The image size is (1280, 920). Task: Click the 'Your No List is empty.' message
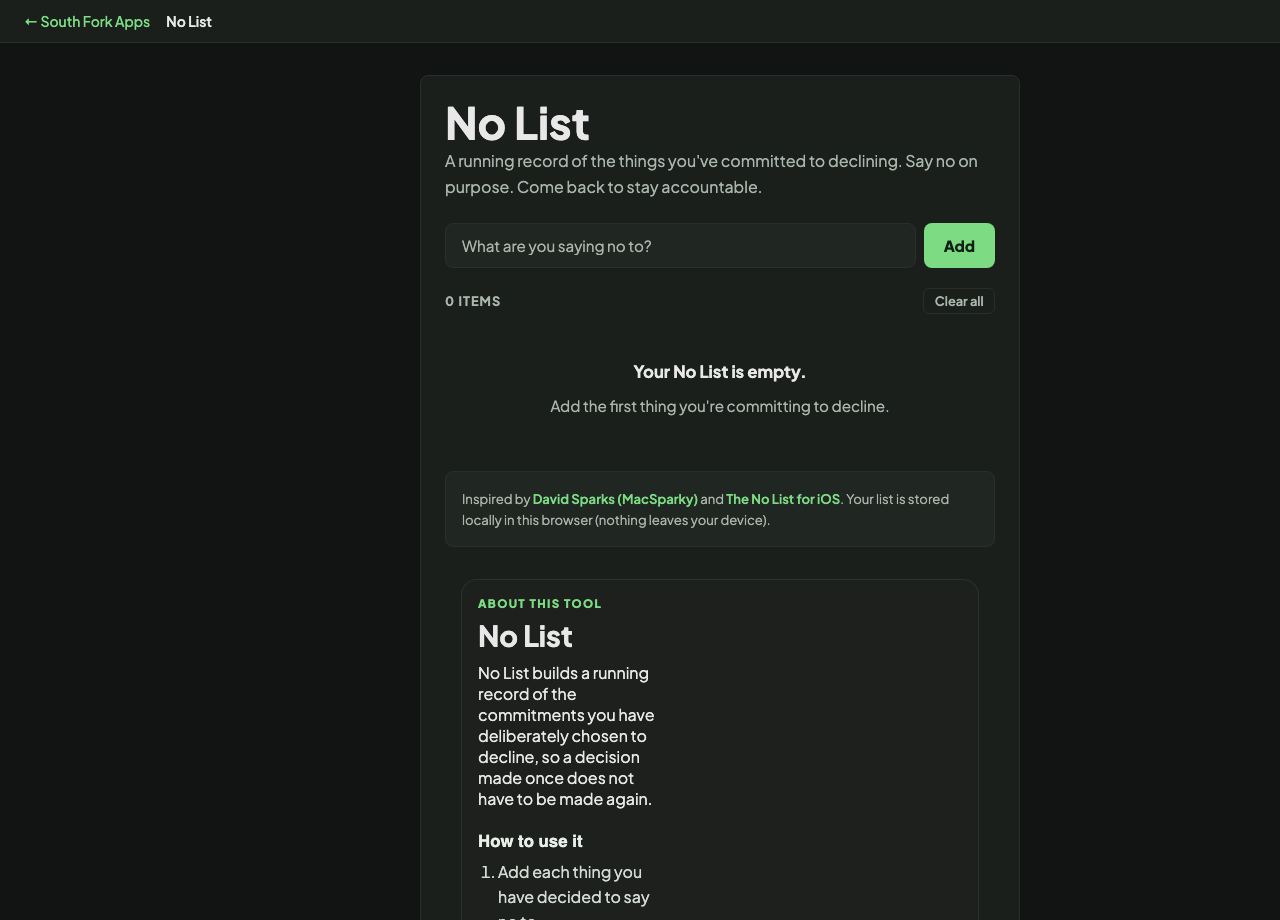point(720,372)
